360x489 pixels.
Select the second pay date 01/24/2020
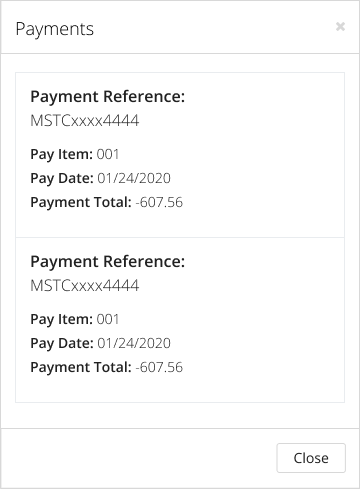coord(134,343)
